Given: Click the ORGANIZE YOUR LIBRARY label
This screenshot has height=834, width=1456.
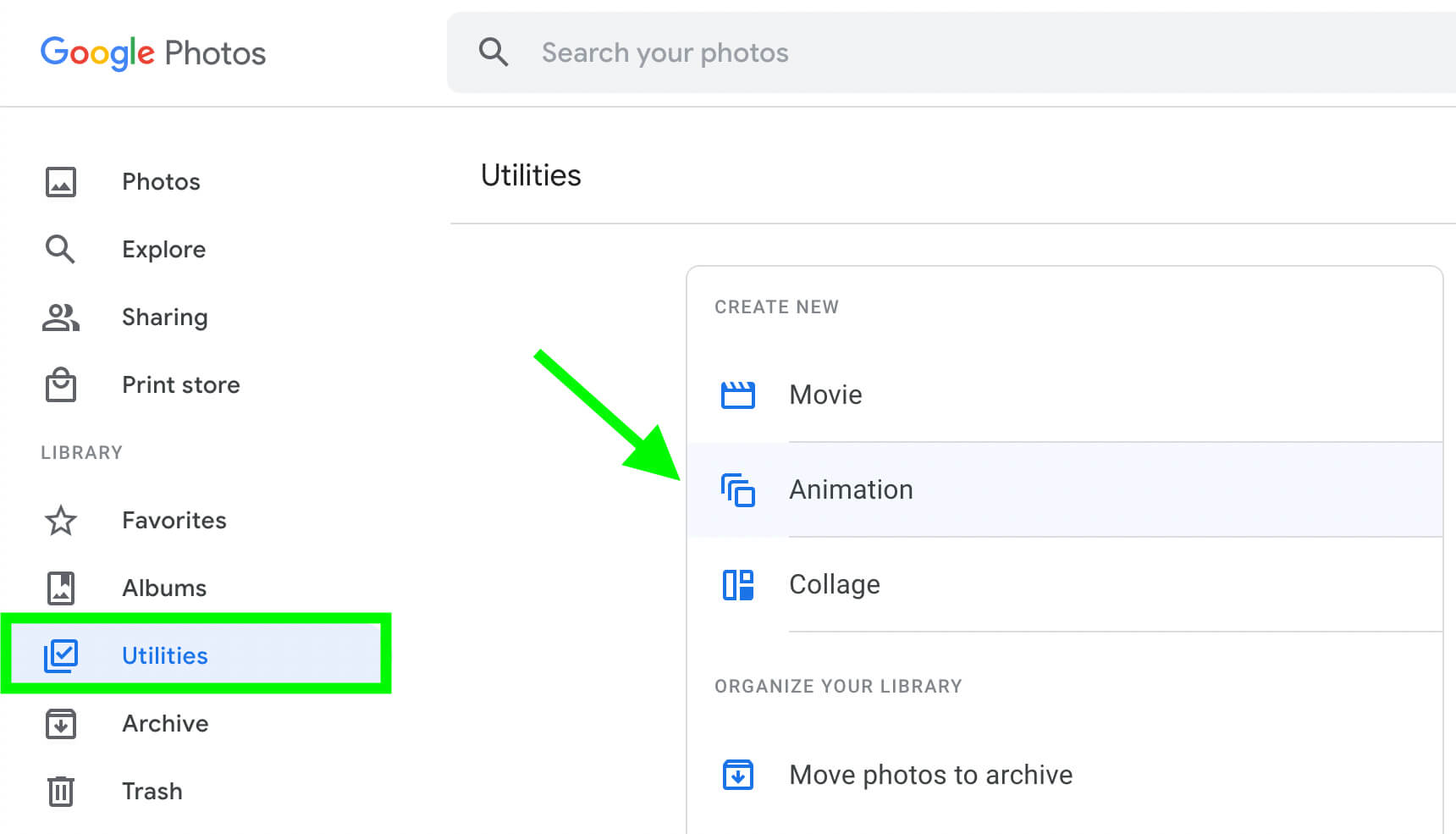Looking at the screenshot, I should [x=838, y=687].
